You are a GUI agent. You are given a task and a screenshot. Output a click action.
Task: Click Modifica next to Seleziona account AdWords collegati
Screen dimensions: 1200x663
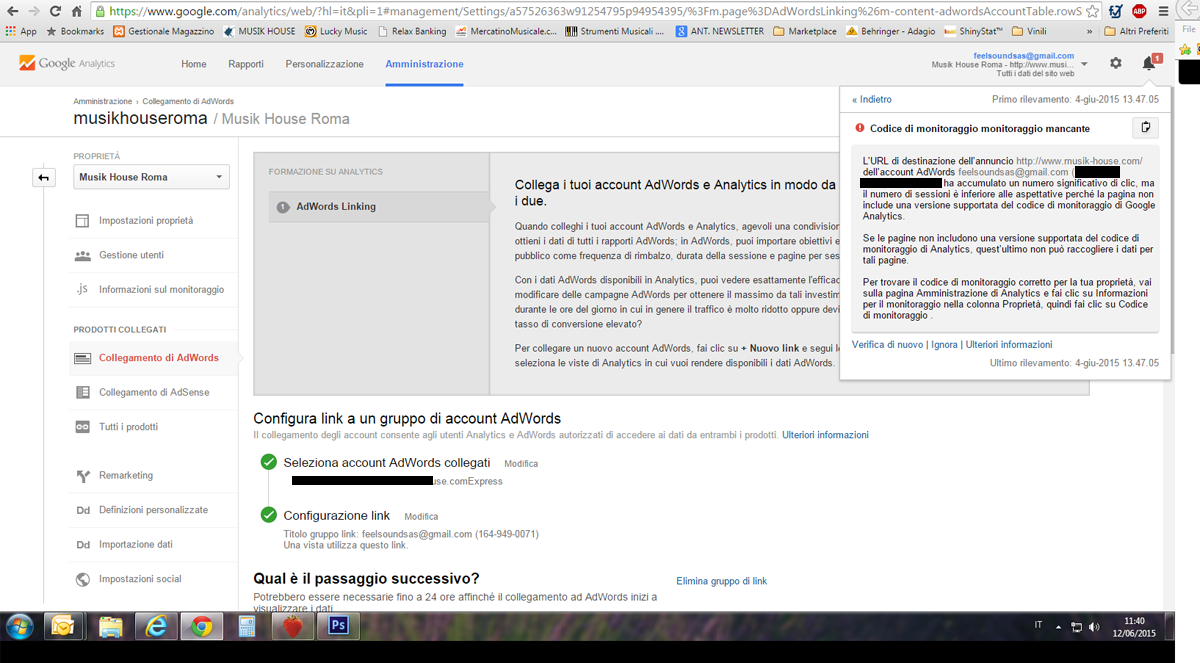pos(521,464)
